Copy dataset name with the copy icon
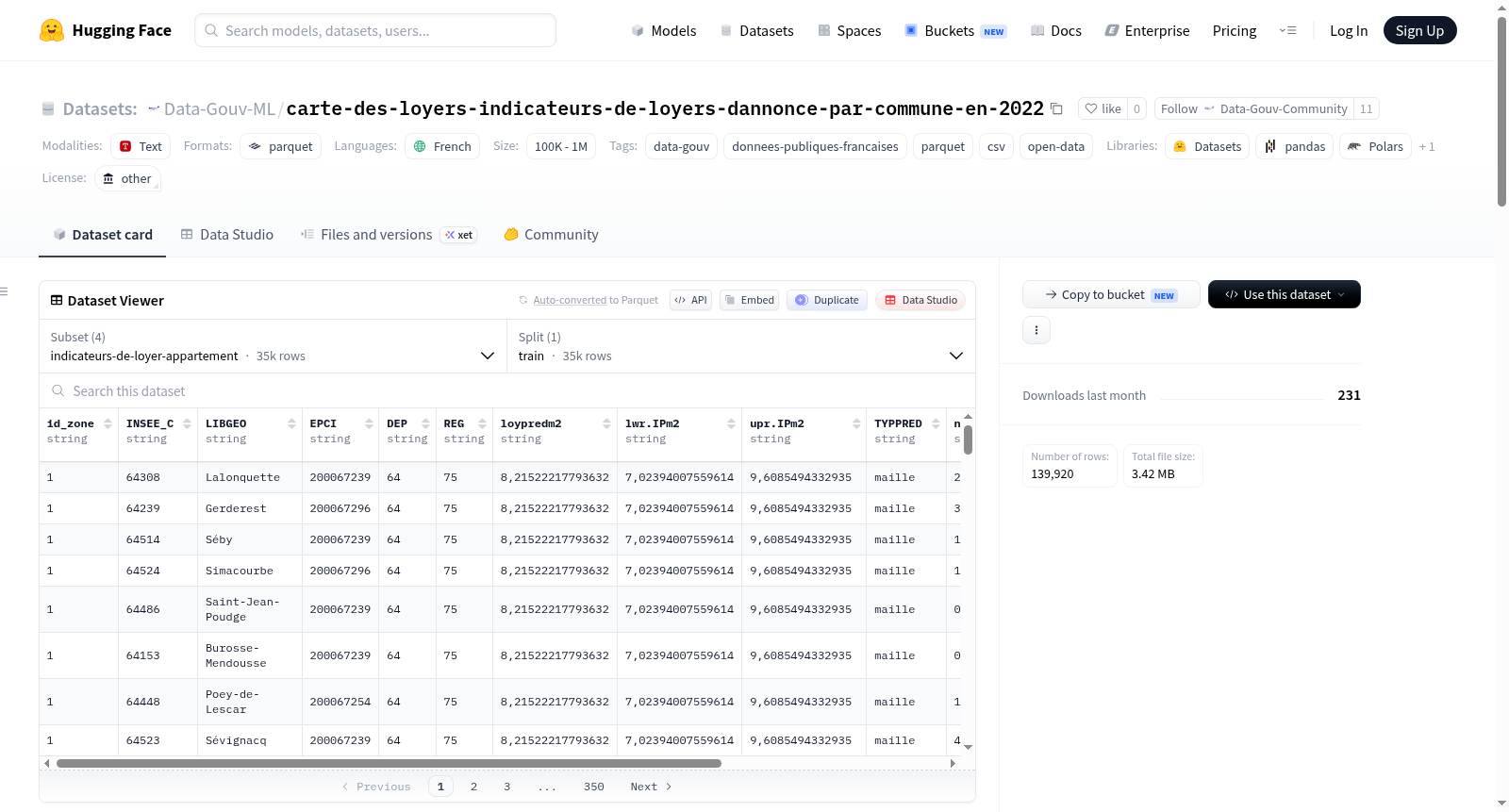Viewport: 1509px width, 812px height. (1057, 108)
